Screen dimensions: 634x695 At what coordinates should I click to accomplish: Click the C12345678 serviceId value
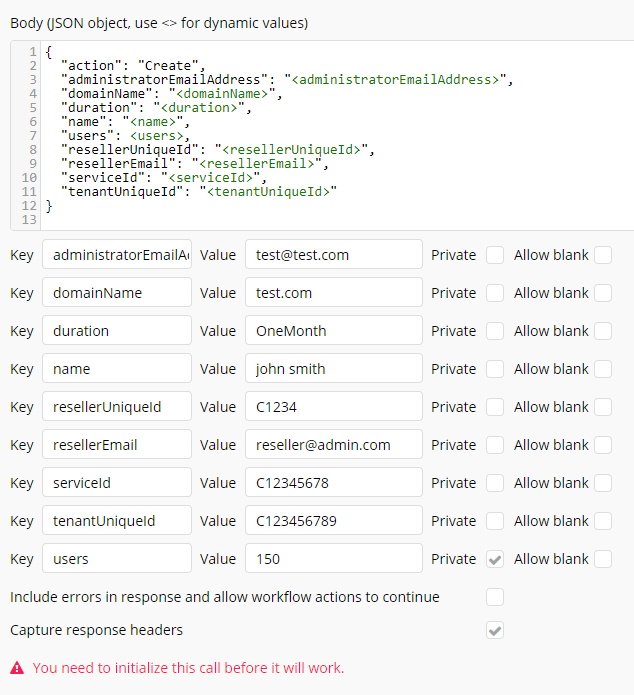[x=333, y=483]
